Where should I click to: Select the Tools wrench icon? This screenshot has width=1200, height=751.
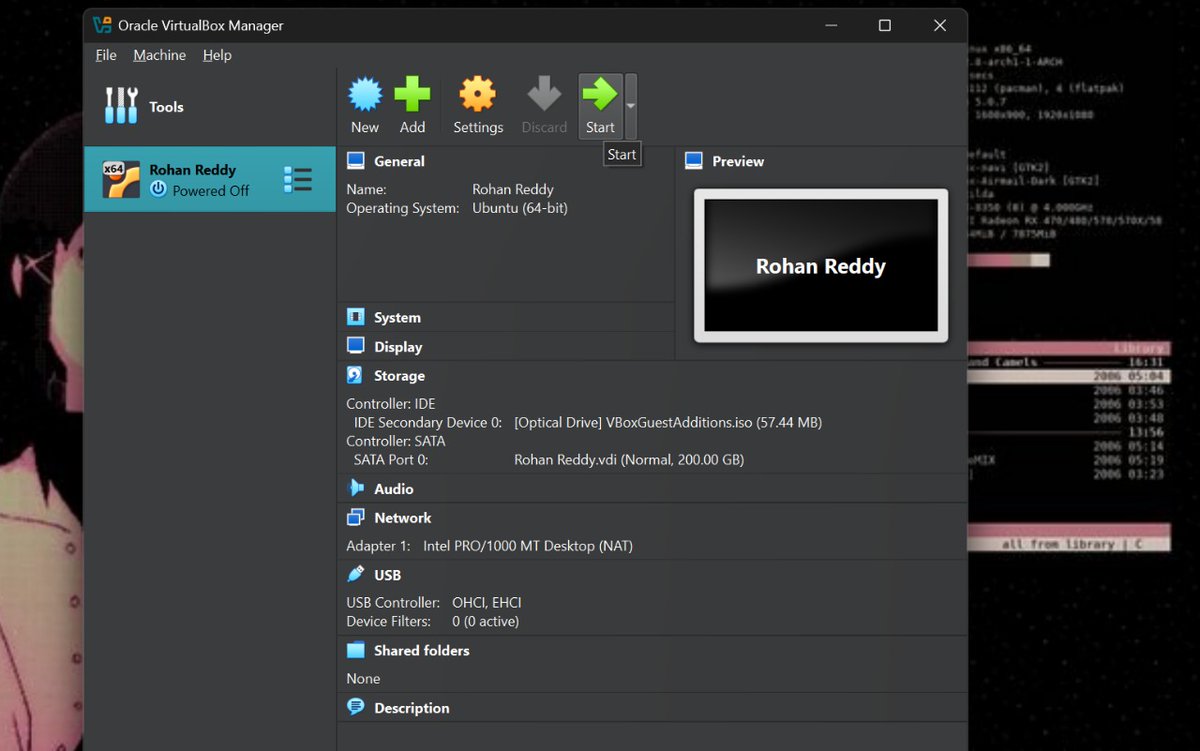[x=122, y=106]
